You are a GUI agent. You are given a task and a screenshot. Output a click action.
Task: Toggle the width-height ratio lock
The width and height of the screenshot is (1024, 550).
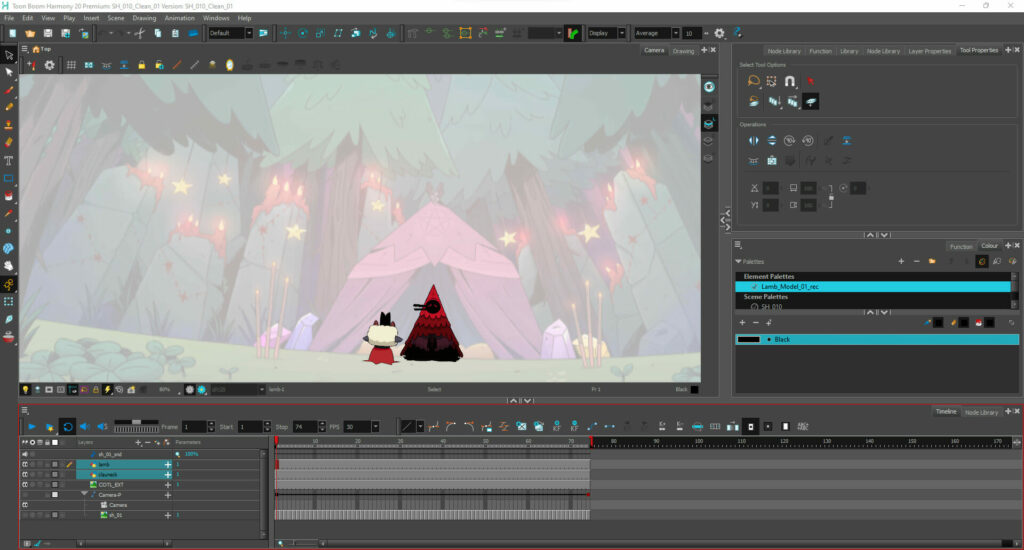[x=831, y=196]
